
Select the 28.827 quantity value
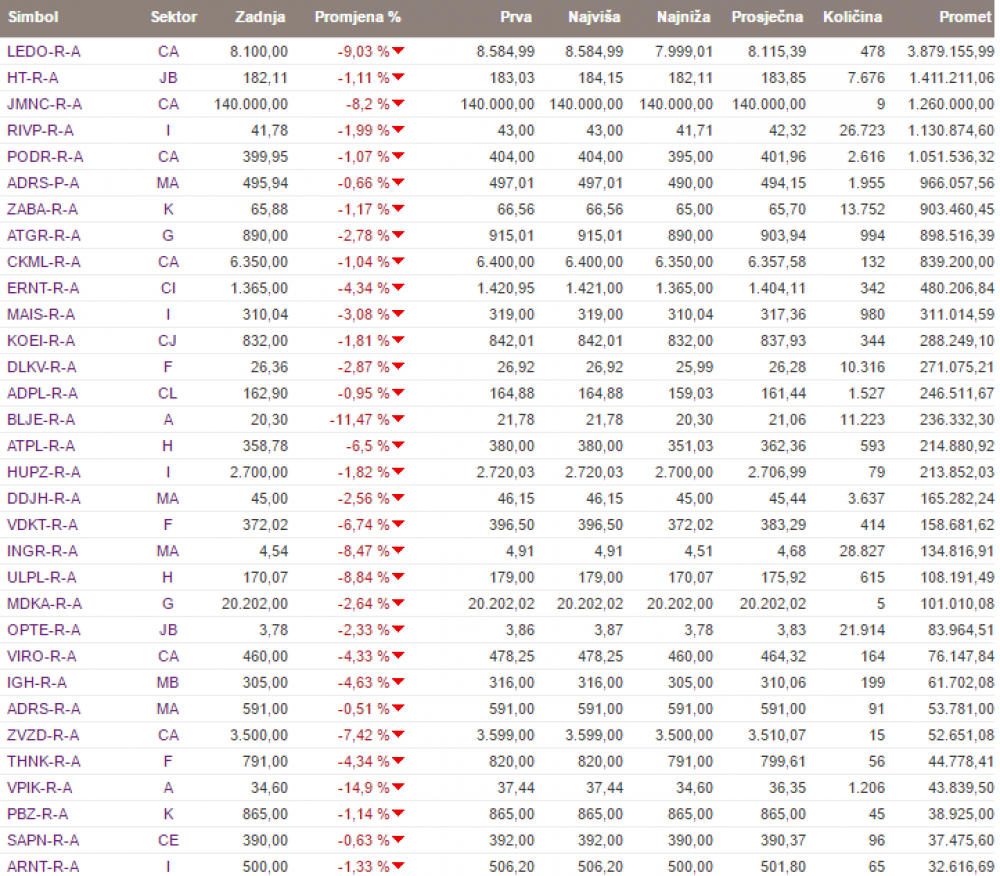(862, 551)
